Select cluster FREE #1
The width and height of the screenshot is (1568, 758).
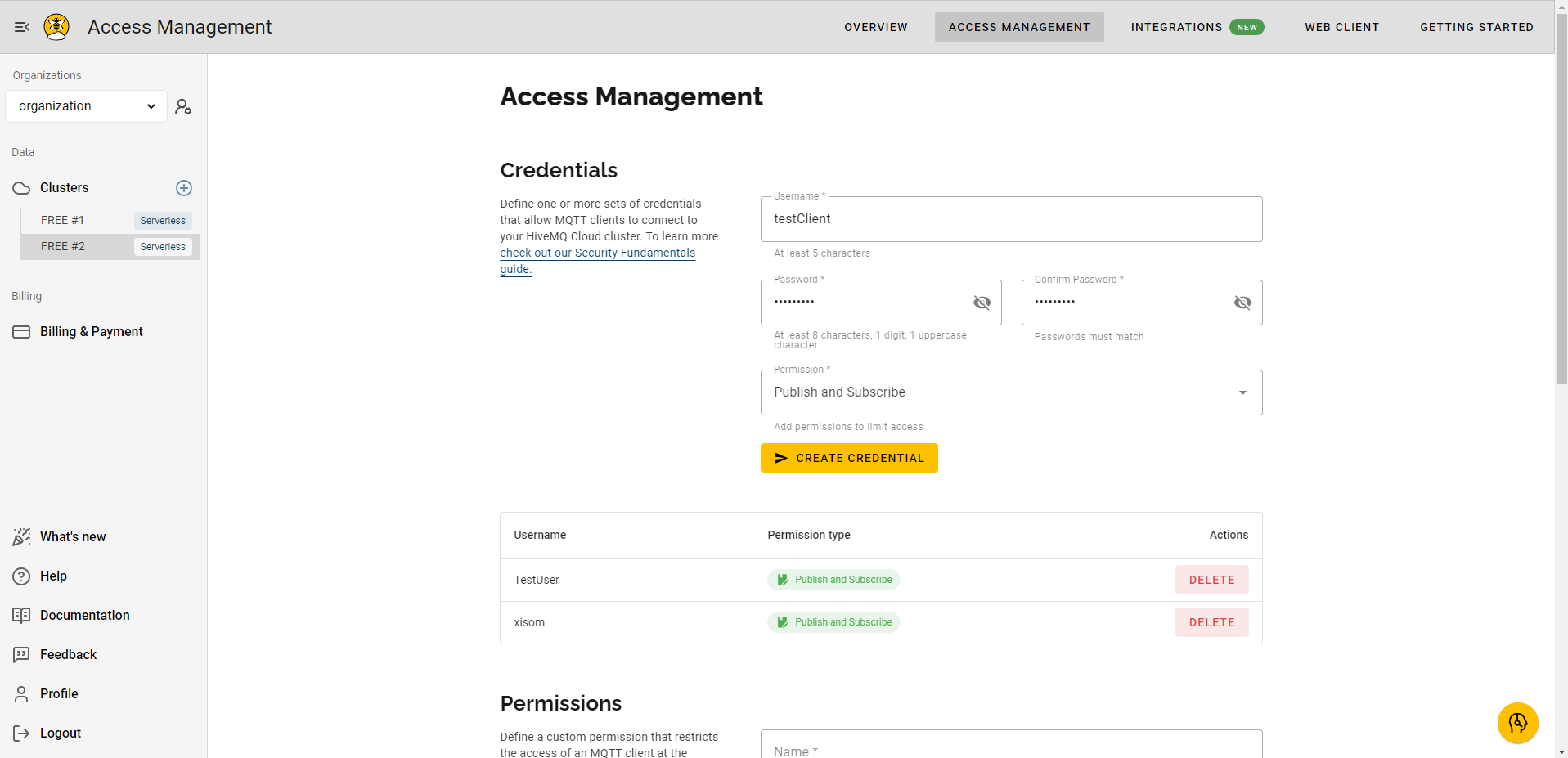tap(110, 221)
